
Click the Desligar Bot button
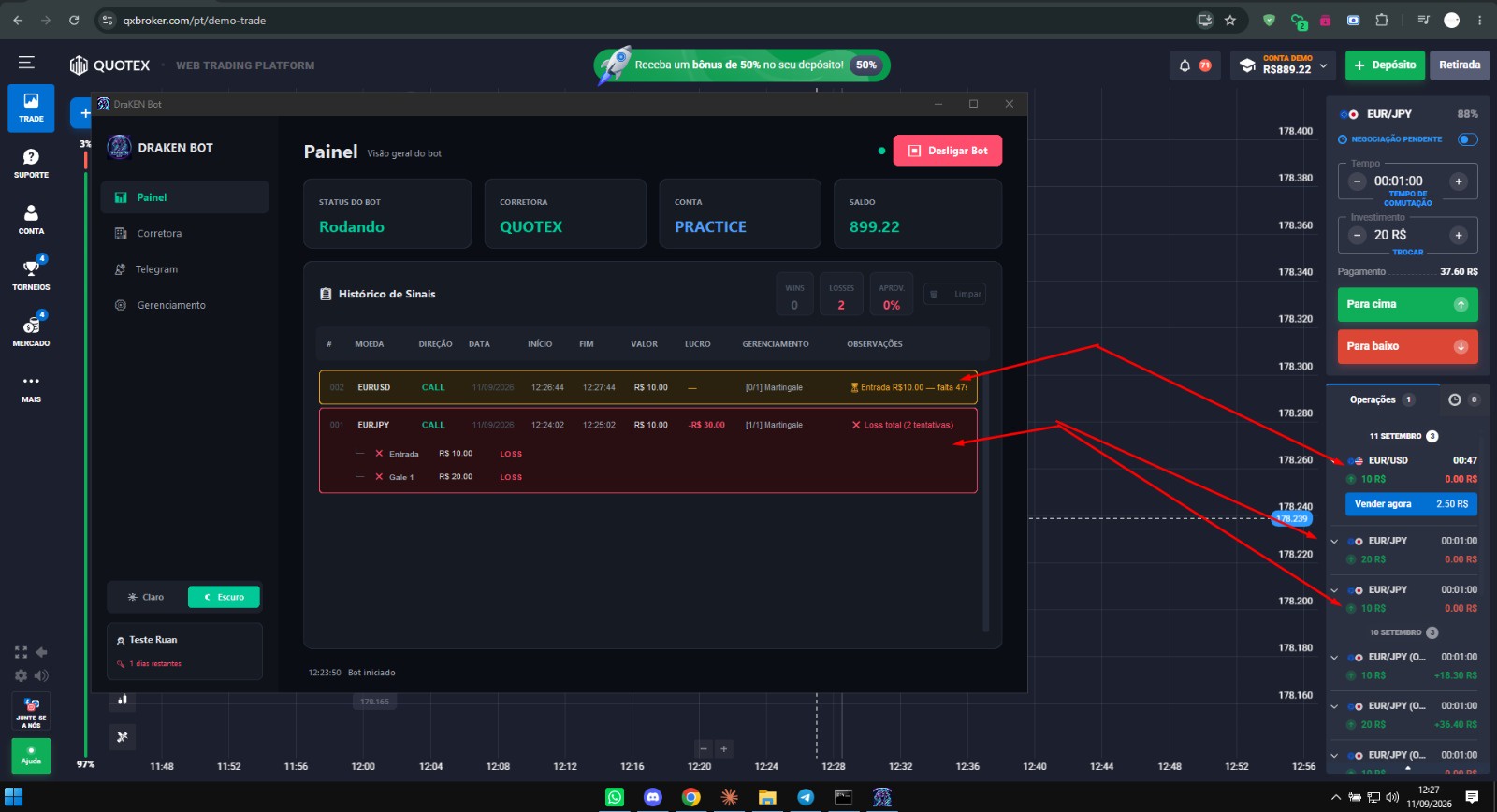(x=948, y=151)
